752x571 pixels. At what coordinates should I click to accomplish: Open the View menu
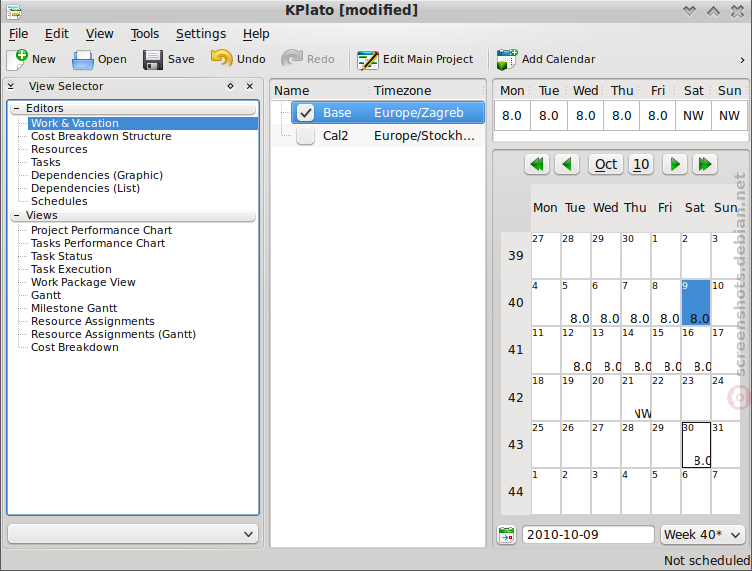(x=99, y=34)
